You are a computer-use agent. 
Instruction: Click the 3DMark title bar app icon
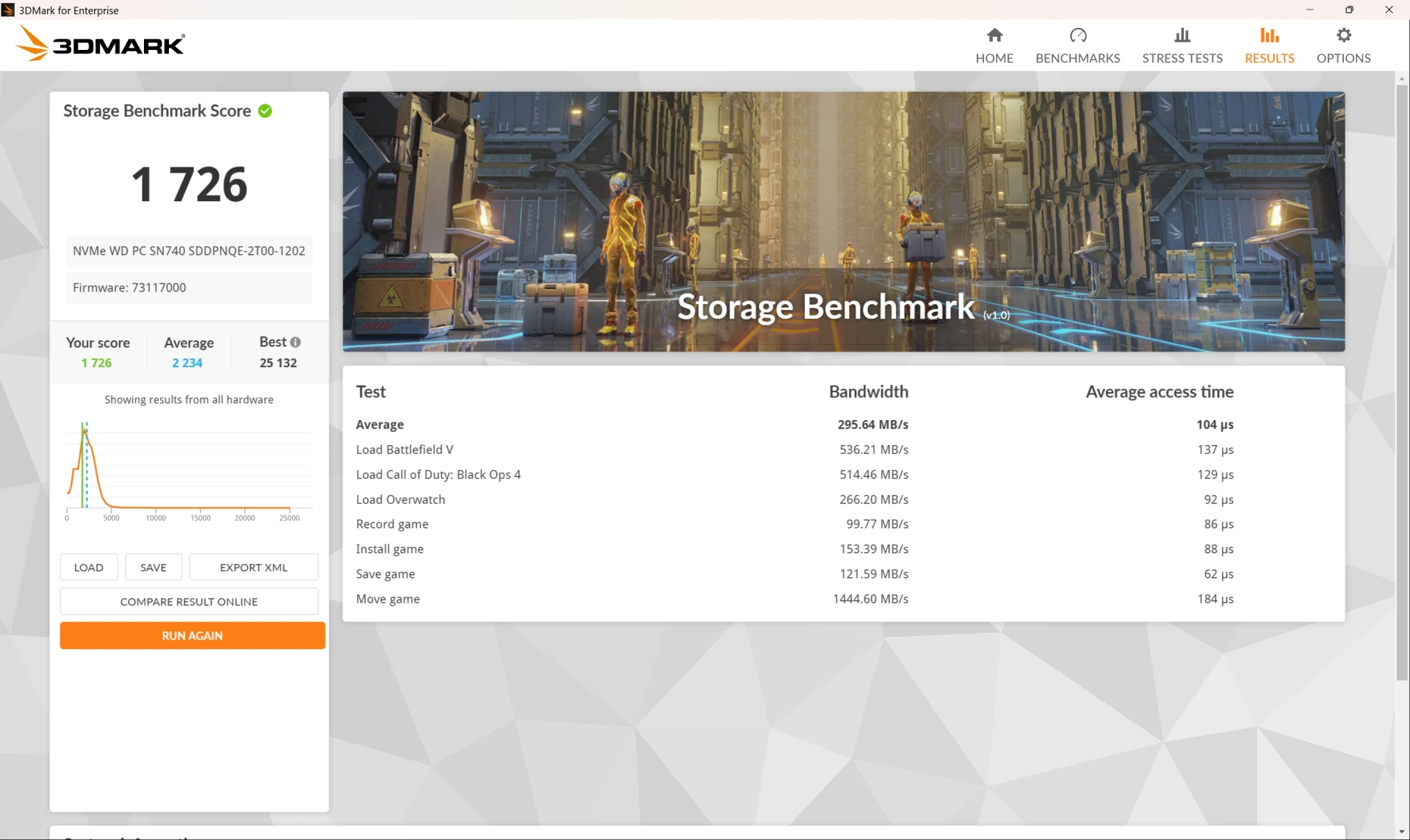[8, 10]
